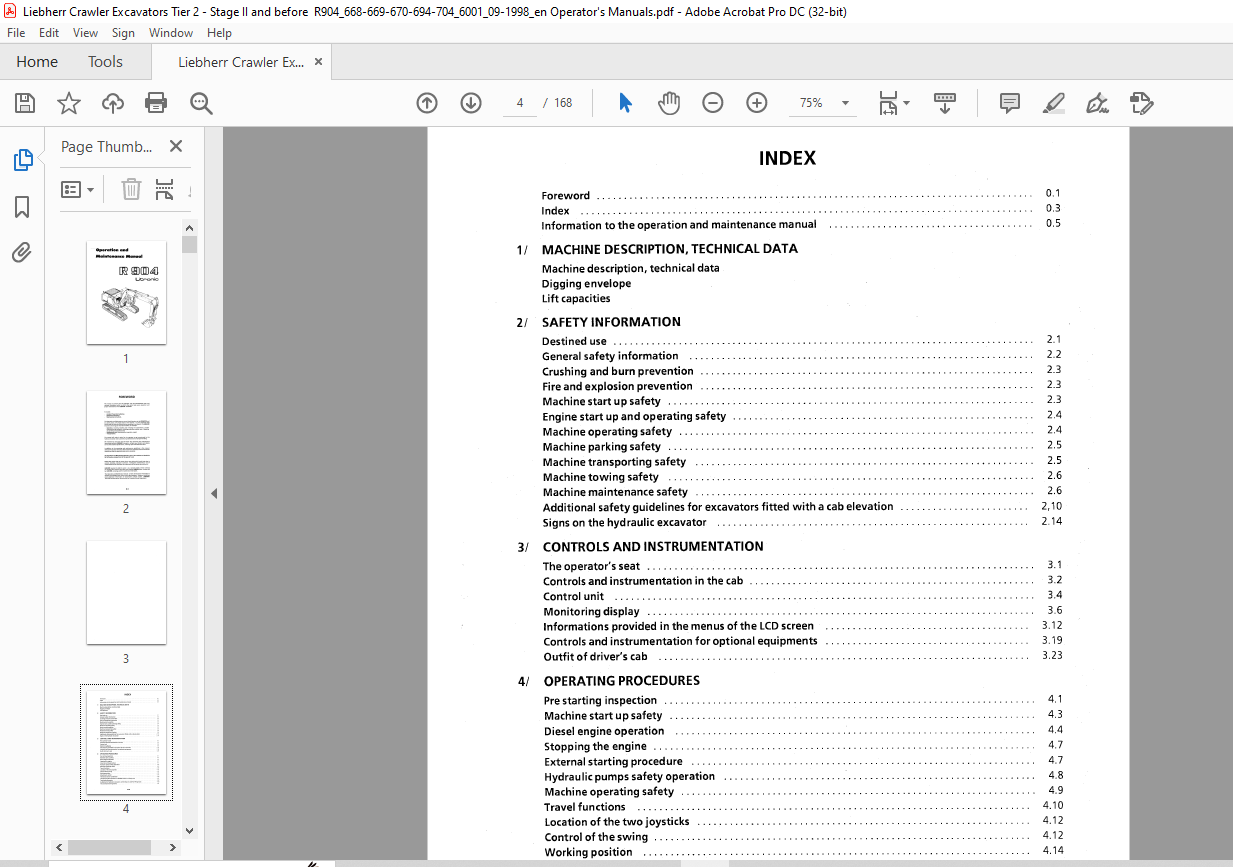
Task: Add document to favorites with star icon
Action: 68,102
